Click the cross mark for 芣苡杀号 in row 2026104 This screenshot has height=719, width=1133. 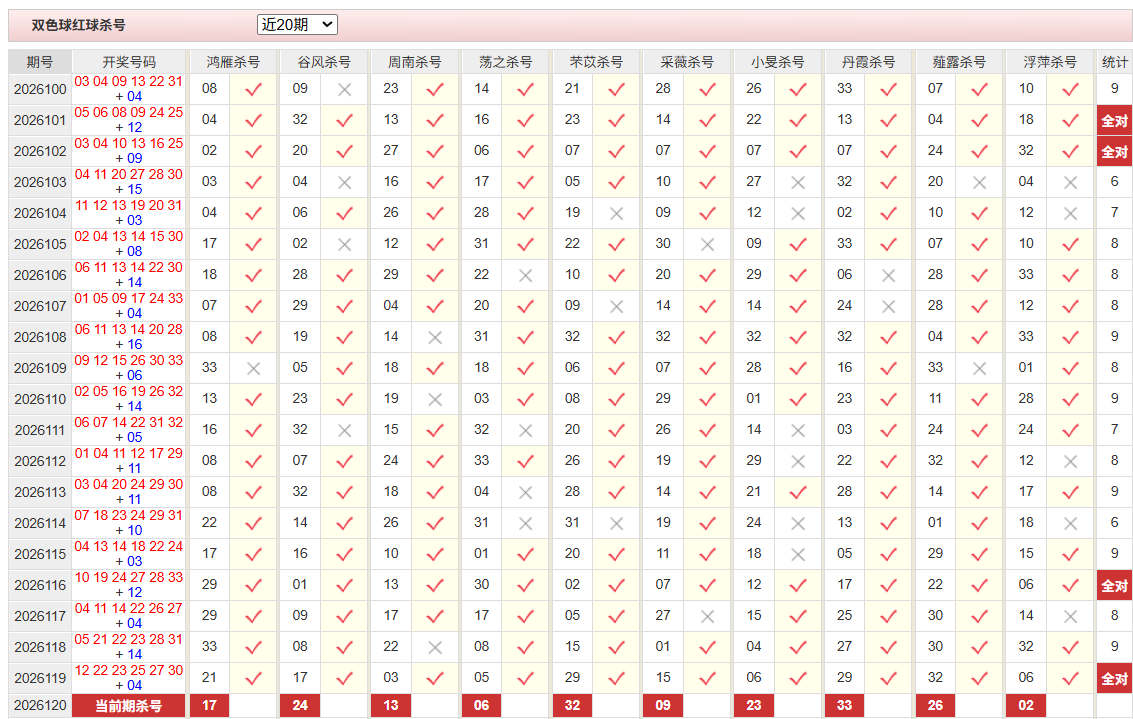pos(616,214)
